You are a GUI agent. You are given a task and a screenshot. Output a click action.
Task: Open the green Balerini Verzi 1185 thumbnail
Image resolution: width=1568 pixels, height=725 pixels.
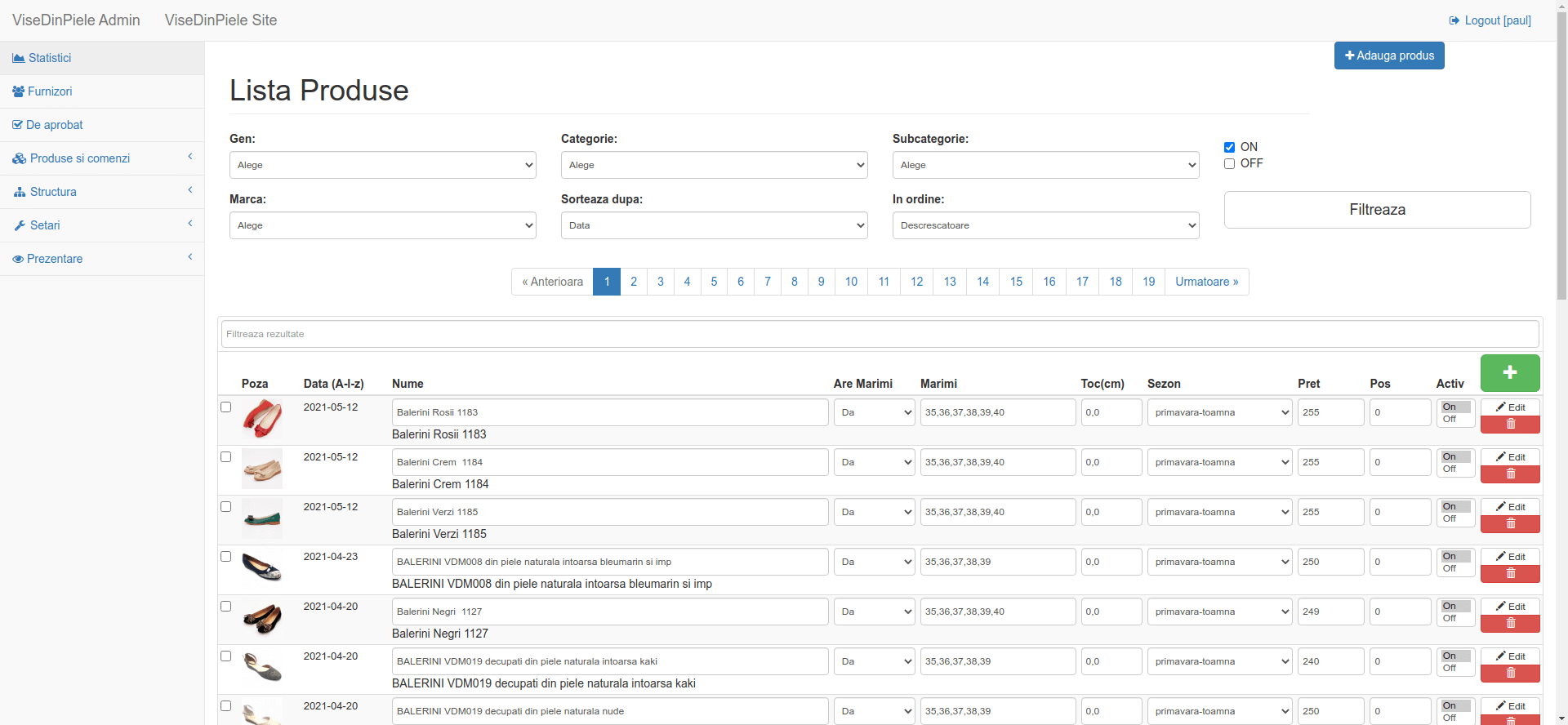point(262,518)
